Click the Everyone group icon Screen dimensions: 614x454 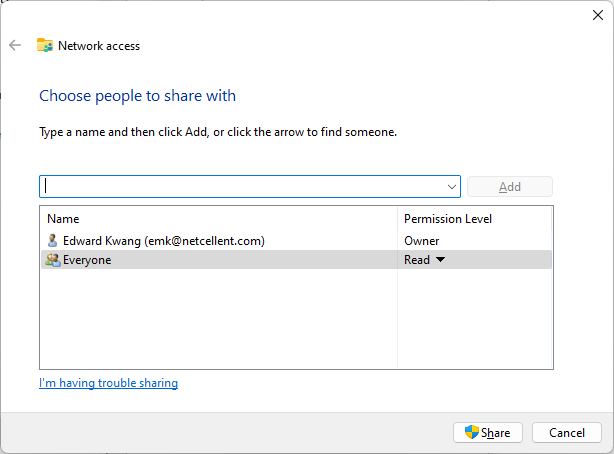(x=53, y=260)
